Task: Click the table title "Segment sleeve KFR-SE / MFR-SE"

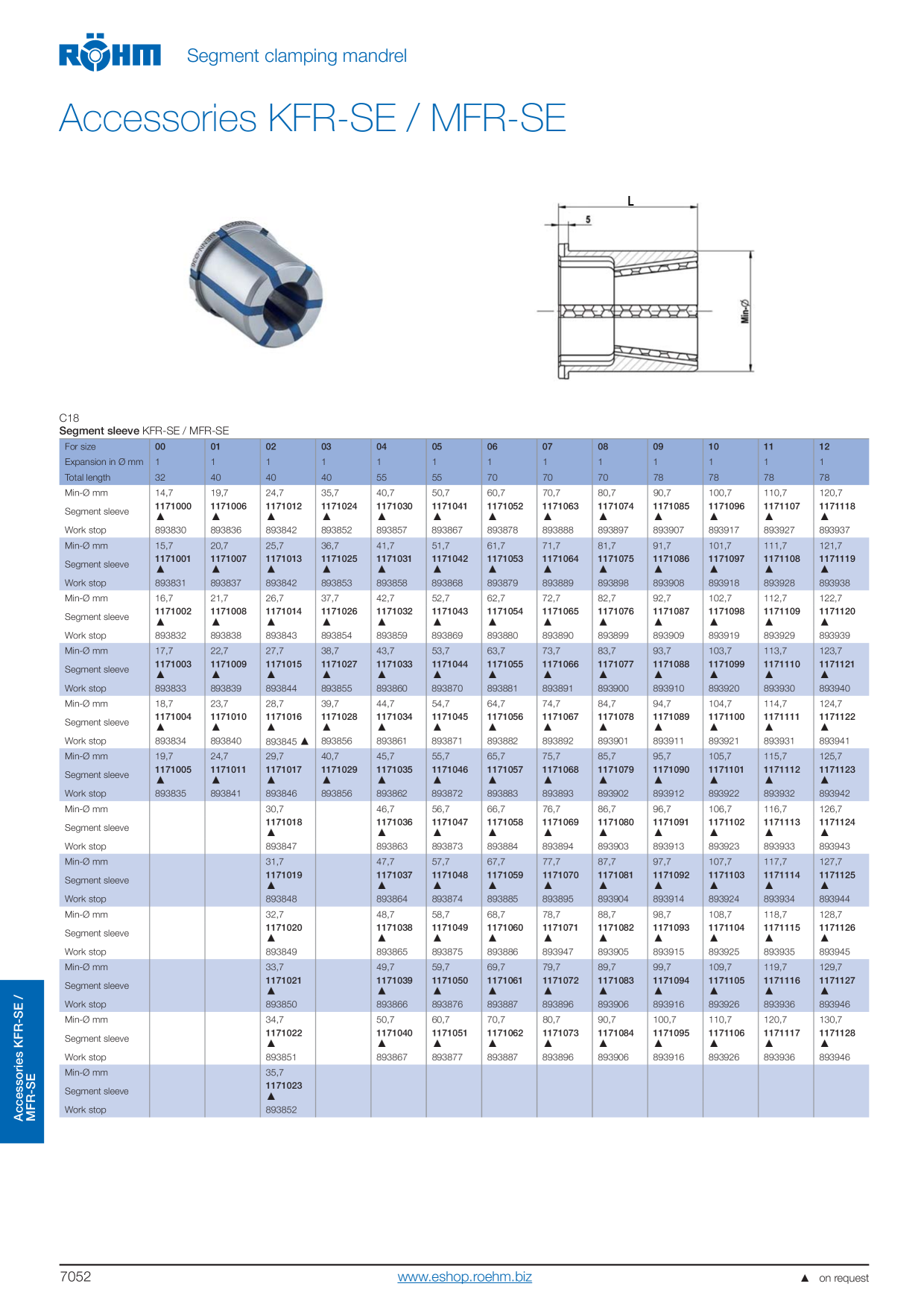Action: pyautogui.click(x=144, y=431)
